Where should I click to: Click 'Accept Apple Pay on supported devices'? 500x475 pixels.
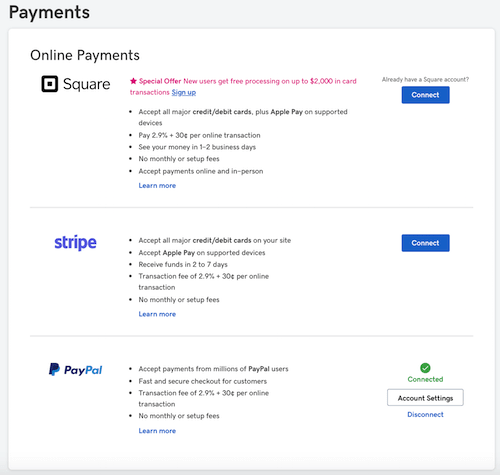pos(202,253)
